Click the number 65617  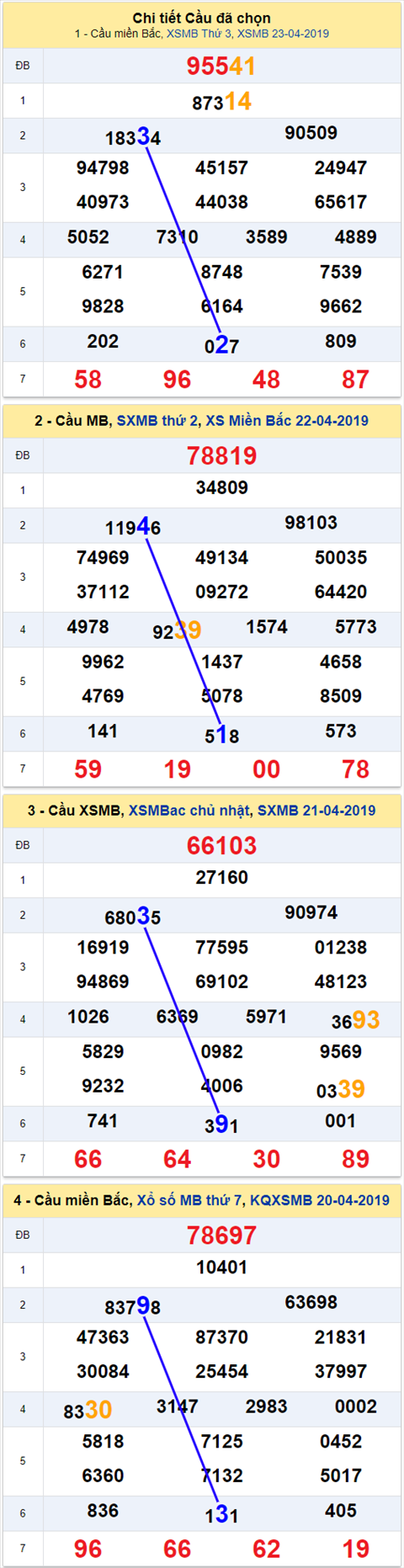click(340, 202)
